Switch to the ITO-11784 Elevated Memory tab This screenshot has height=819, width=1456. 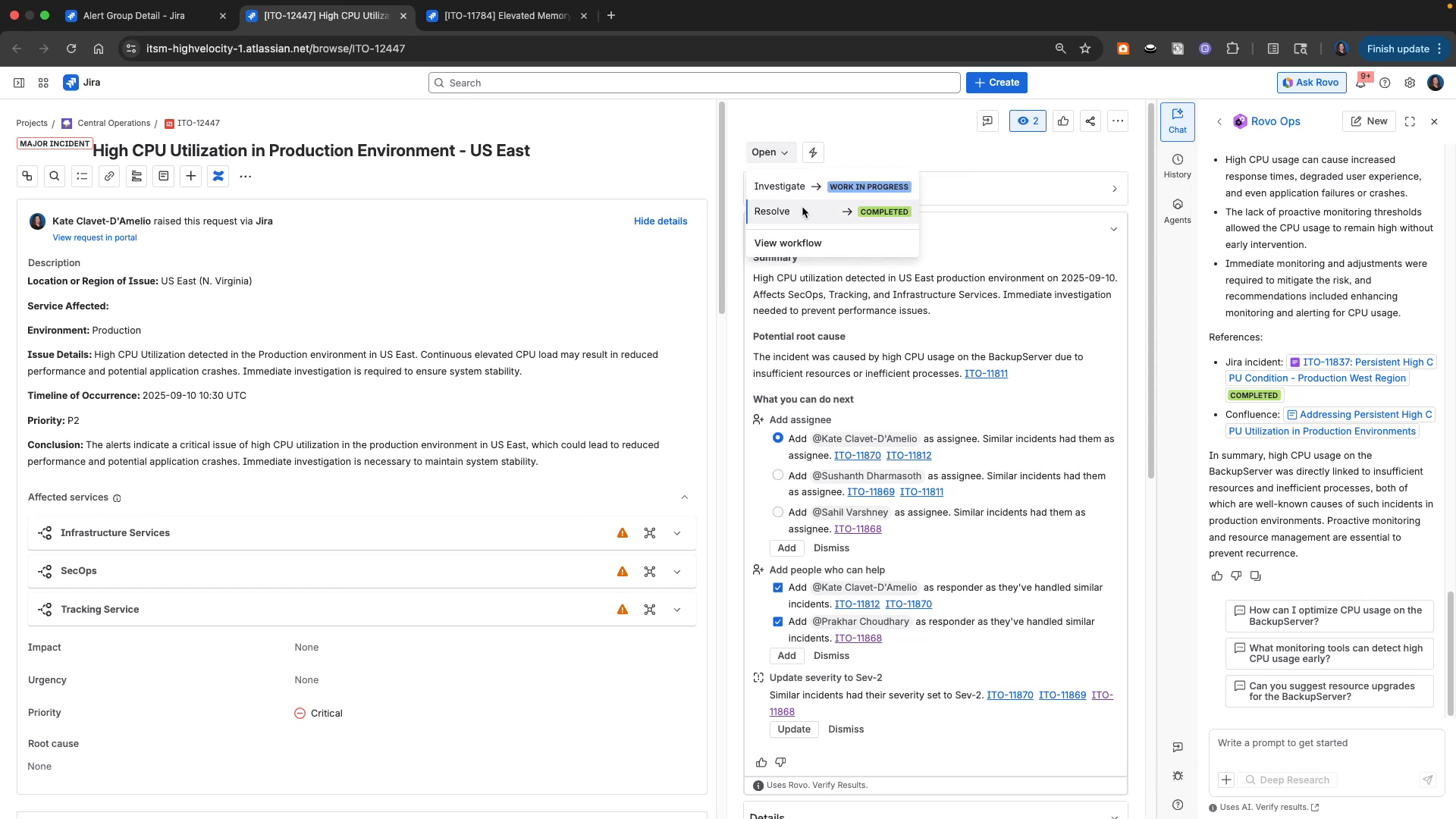[x=500, y=15]
